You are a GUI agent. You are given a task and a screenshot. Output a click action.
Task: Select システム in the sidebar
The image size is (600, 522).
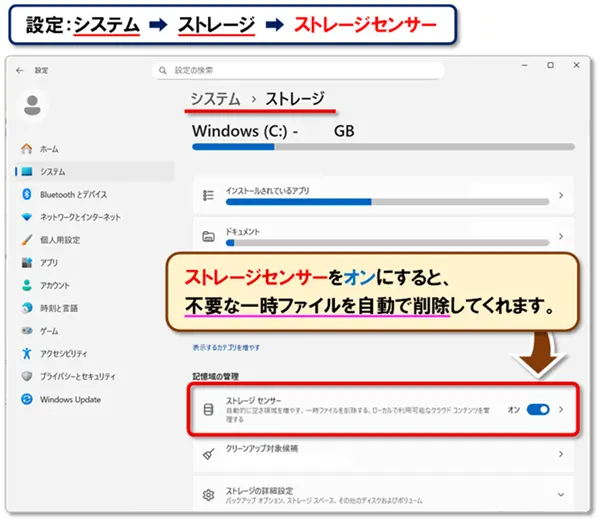click(x=95, y=171)
